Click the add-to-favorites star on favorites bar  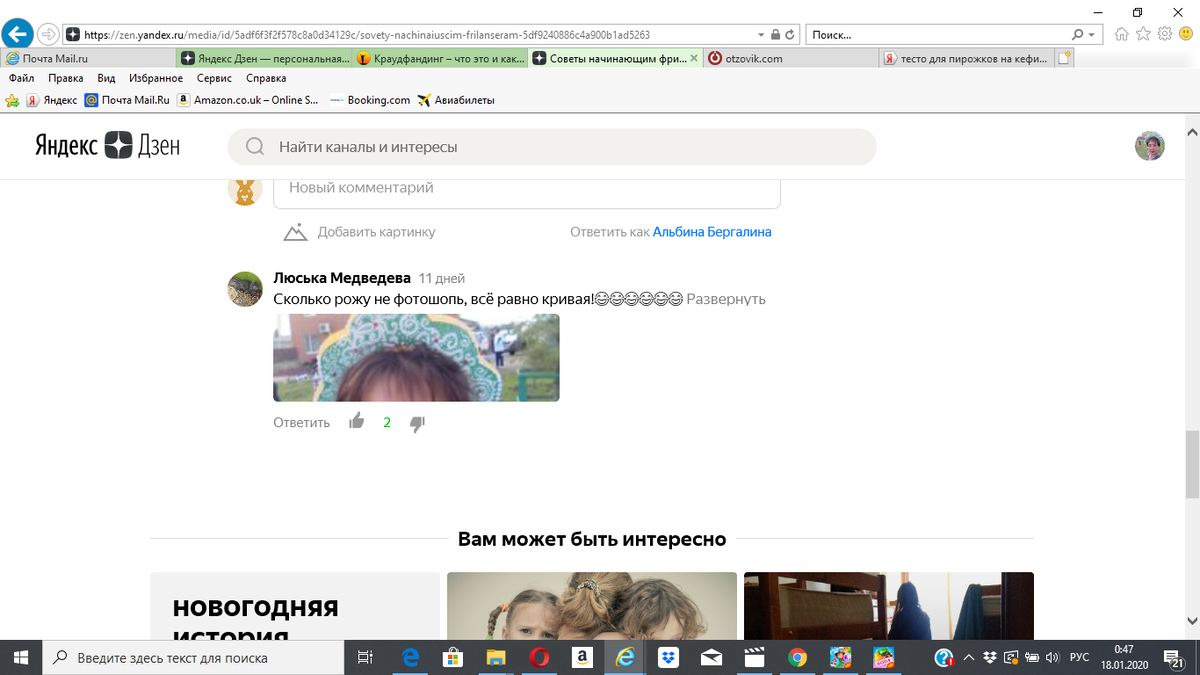[12, 100]
